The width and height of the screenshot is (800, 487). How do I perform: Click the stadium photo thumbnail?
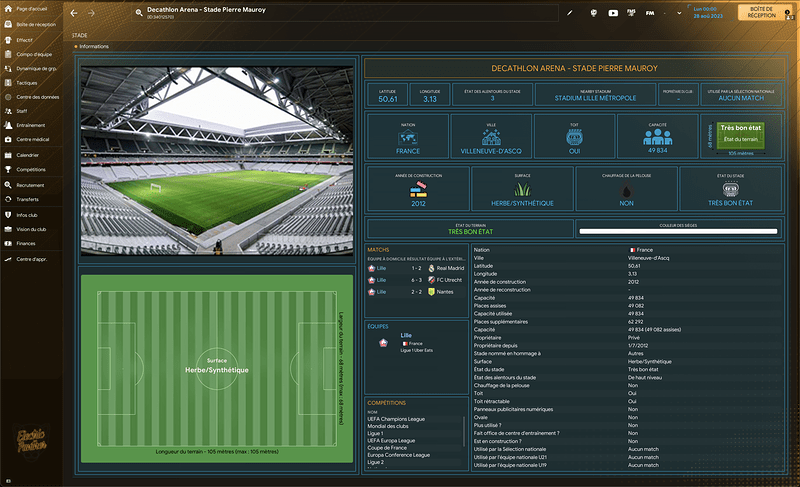[x=217, y=161]
